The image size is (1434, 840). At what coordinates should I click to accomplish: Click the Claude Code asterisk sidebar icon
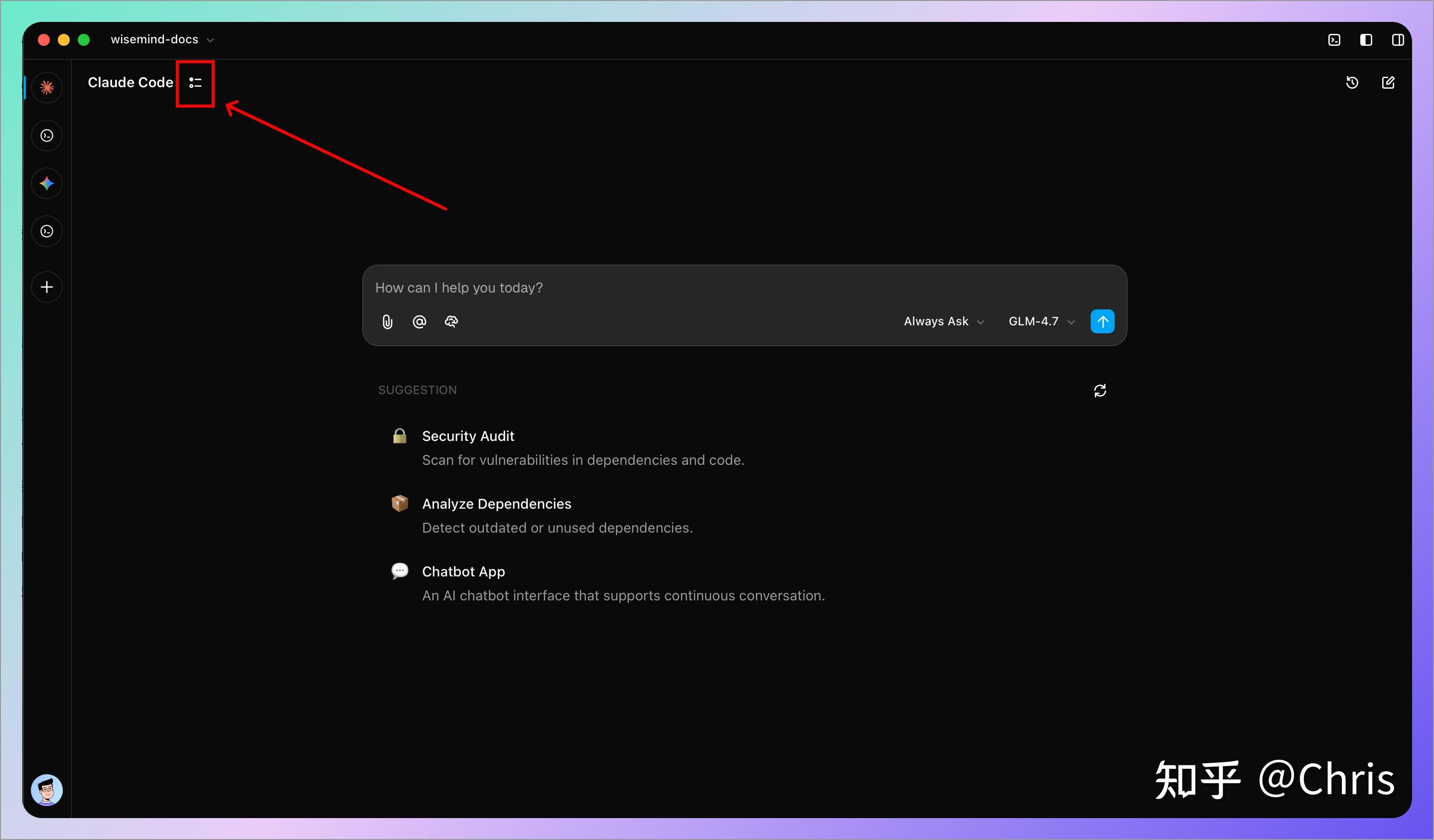(x=47, y=88)
